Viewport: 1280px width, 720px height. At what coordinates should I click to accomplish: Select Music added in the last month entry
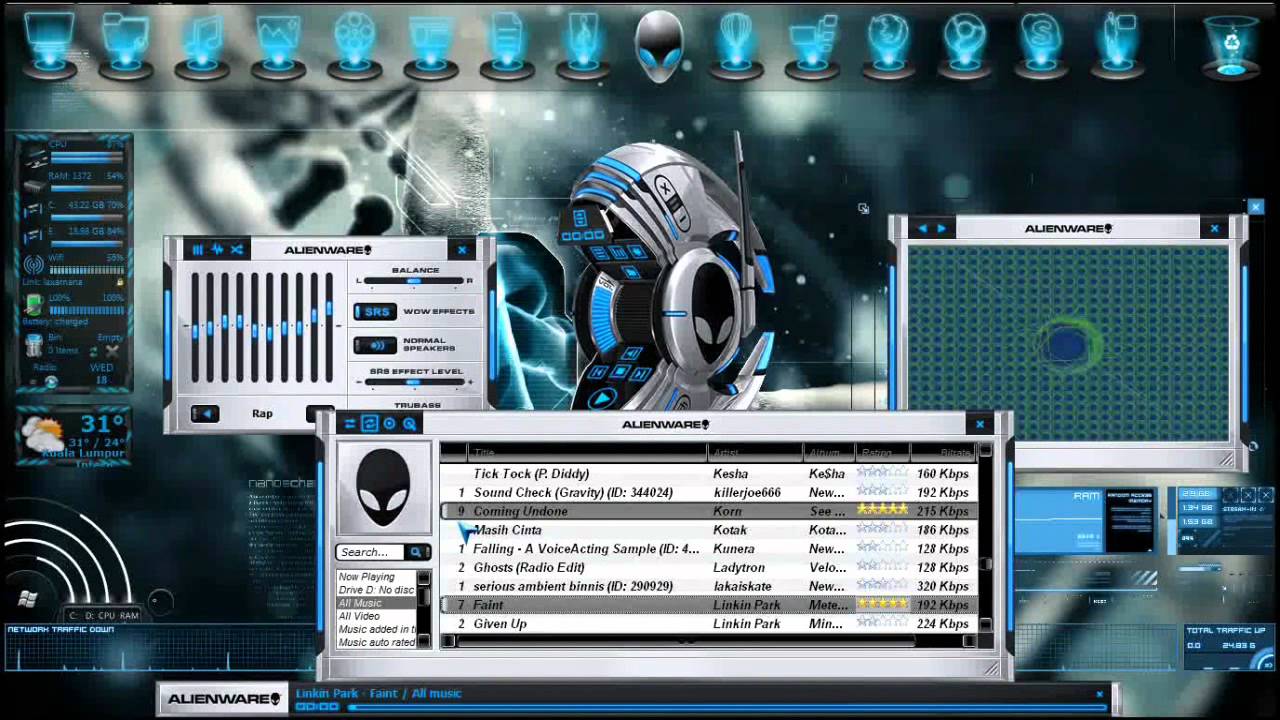coord(377,629)
